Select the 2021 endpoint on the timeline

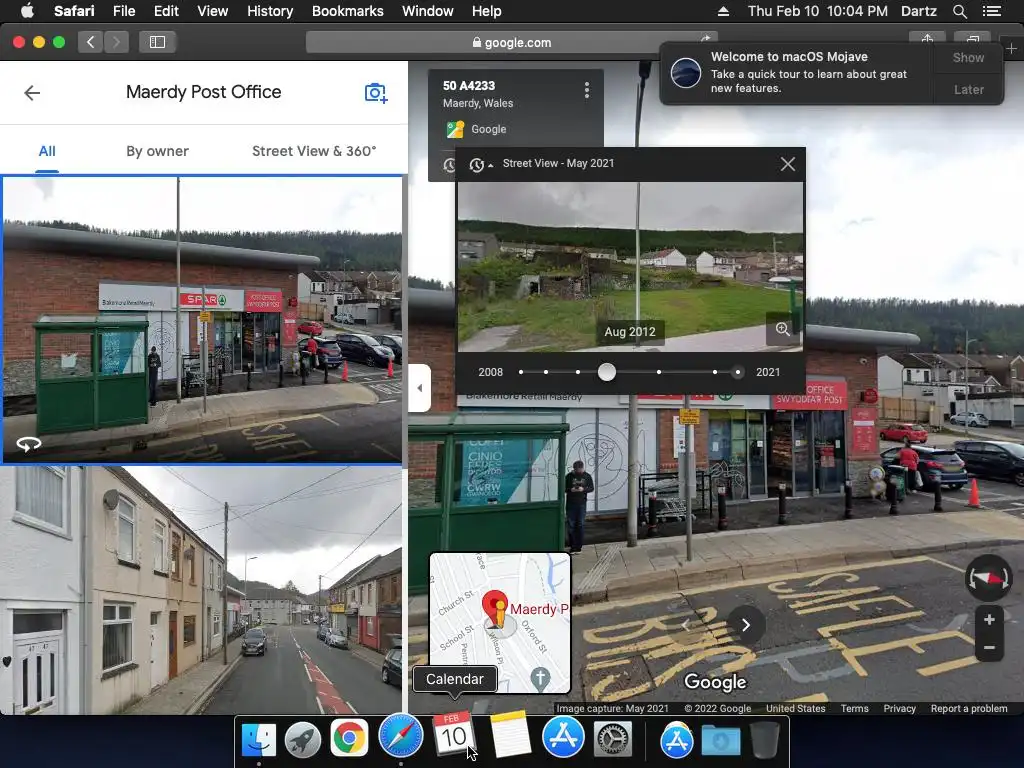737,372
